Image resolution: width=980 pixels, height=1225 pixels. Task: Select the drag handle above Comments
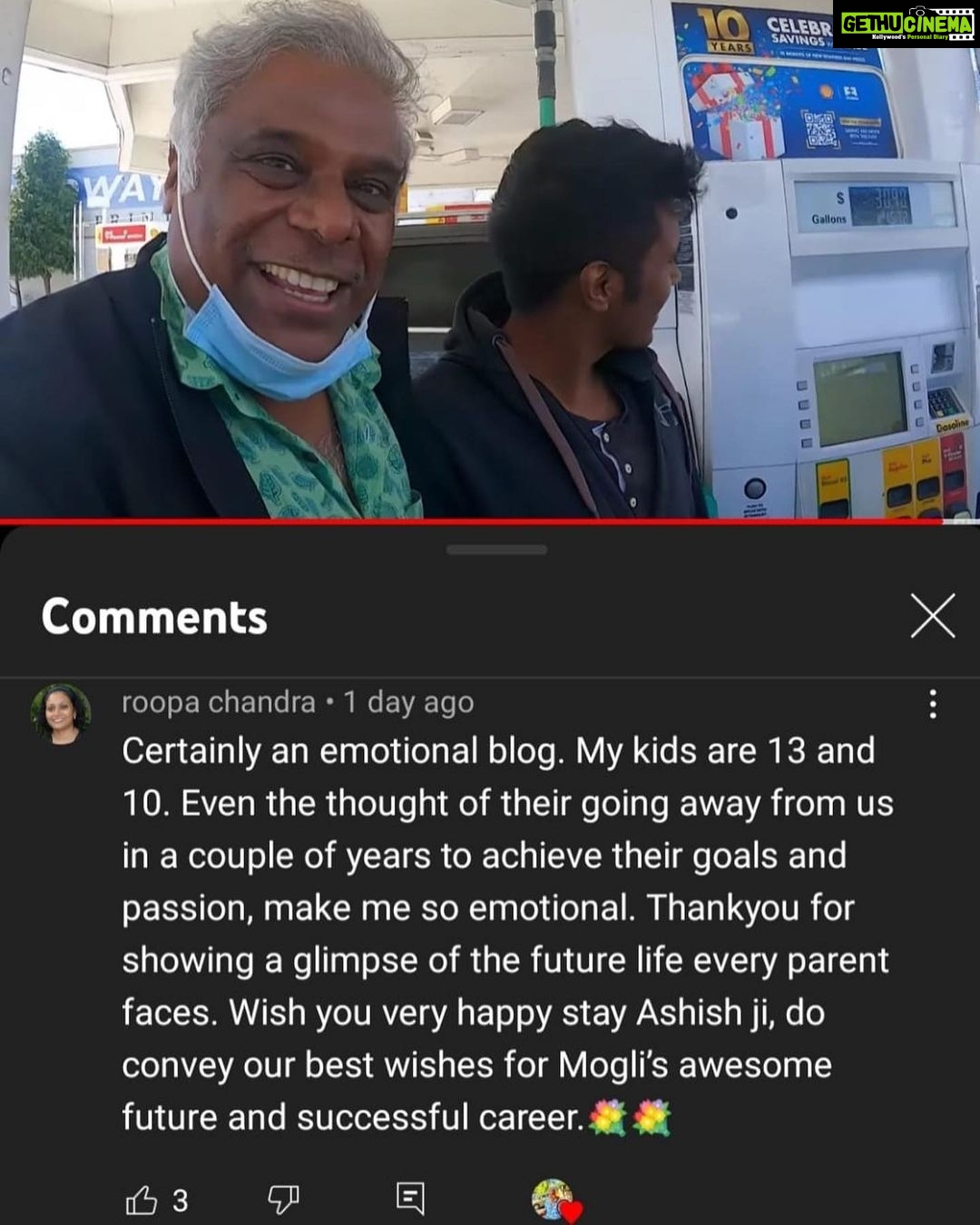(x=496, y=550)
